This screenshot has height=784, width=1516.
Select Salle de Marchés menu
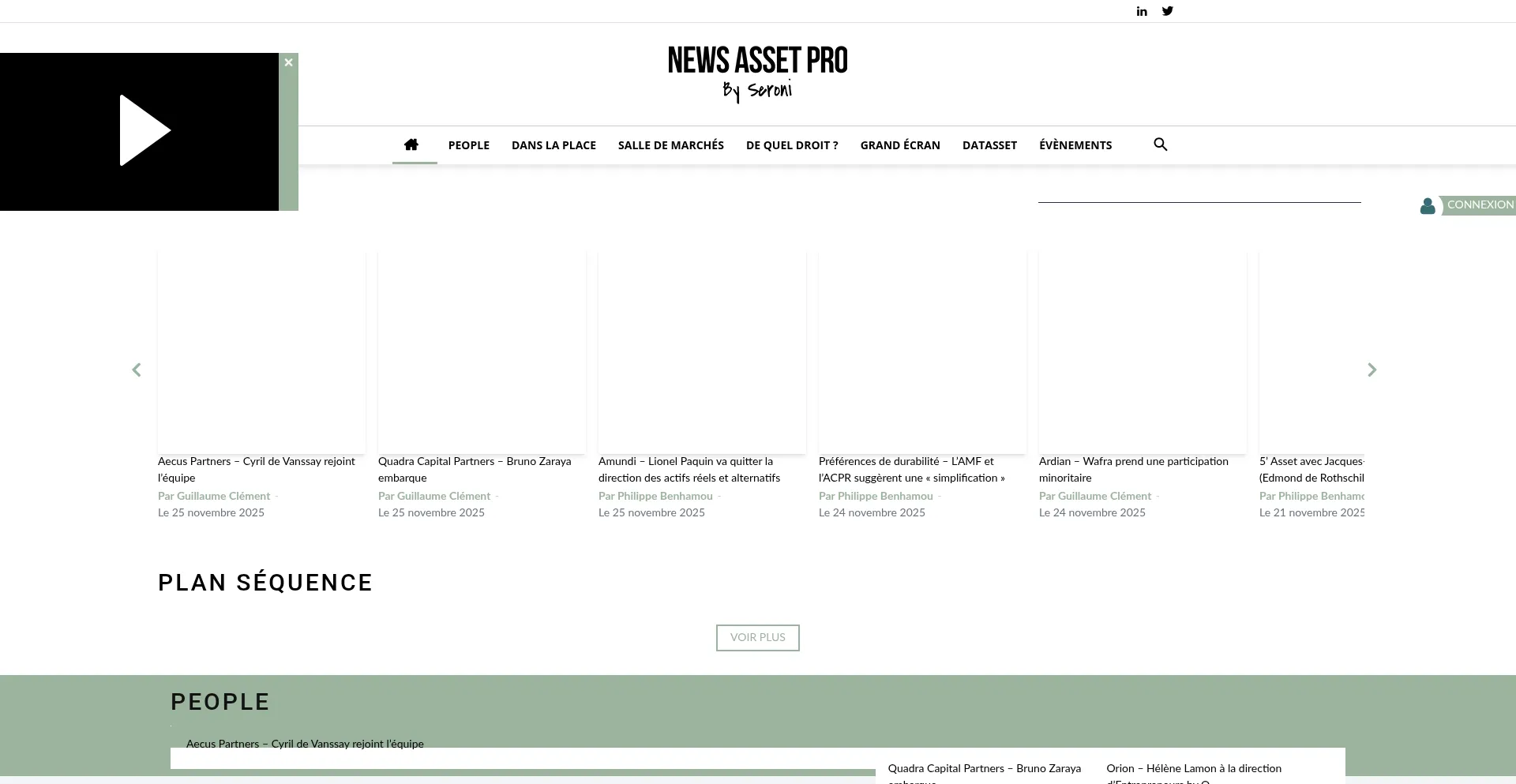click(670, 145)
